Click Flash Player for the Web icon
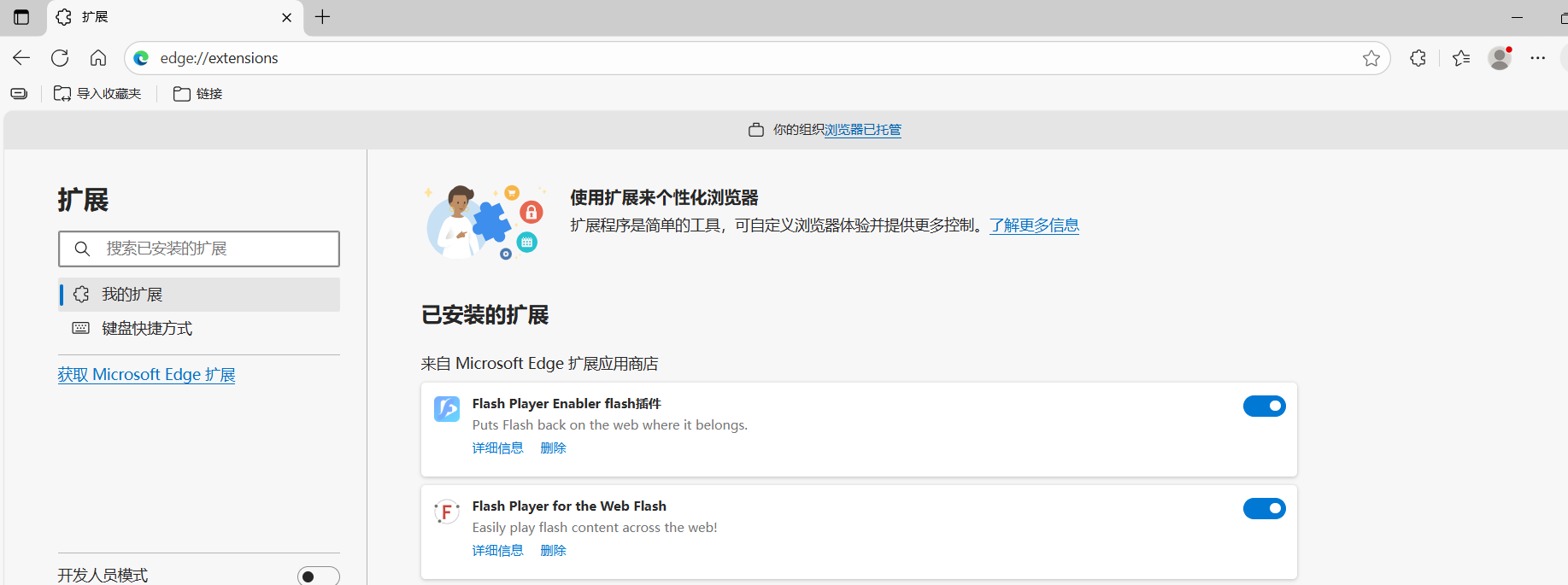This screenshot has width=1568, height=585. tap(447, 512)
